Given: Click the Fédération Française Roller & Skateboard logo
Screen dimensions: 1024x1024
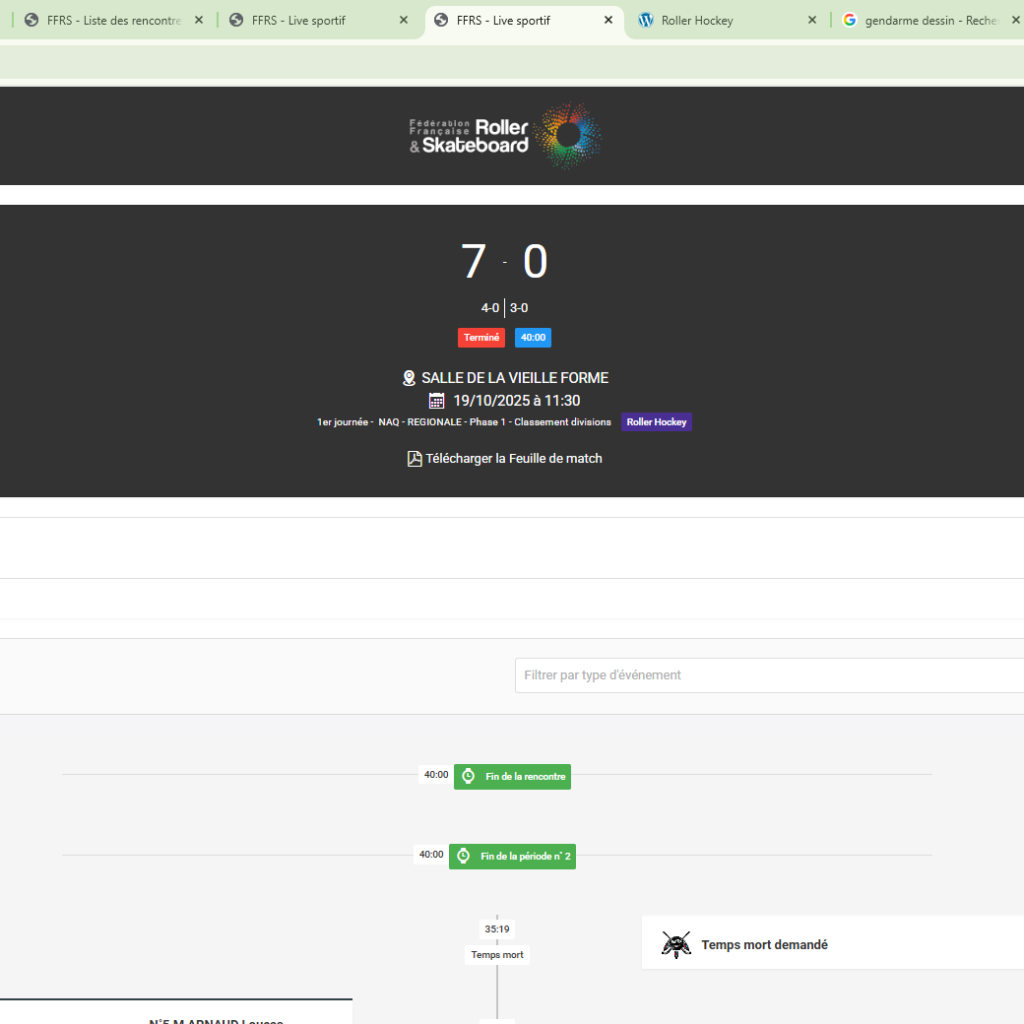Looking at the screenshot, I should click(x=505, y=135).
